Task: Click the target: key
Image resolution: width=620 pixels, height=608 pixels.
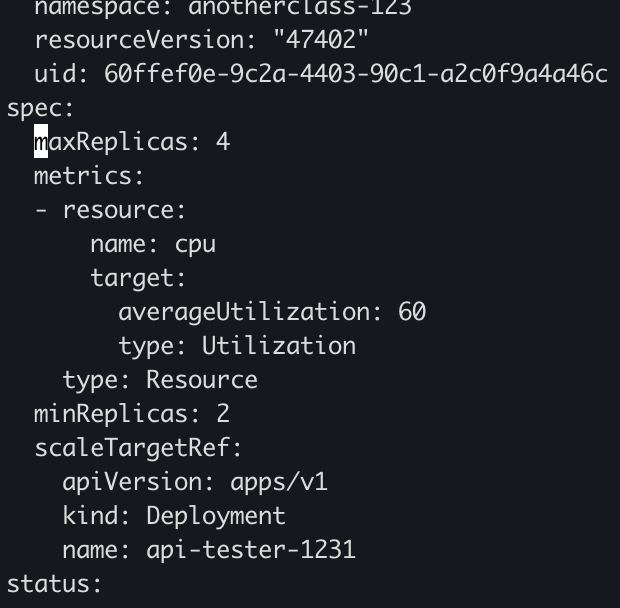Action: click(x=138, y=278)
